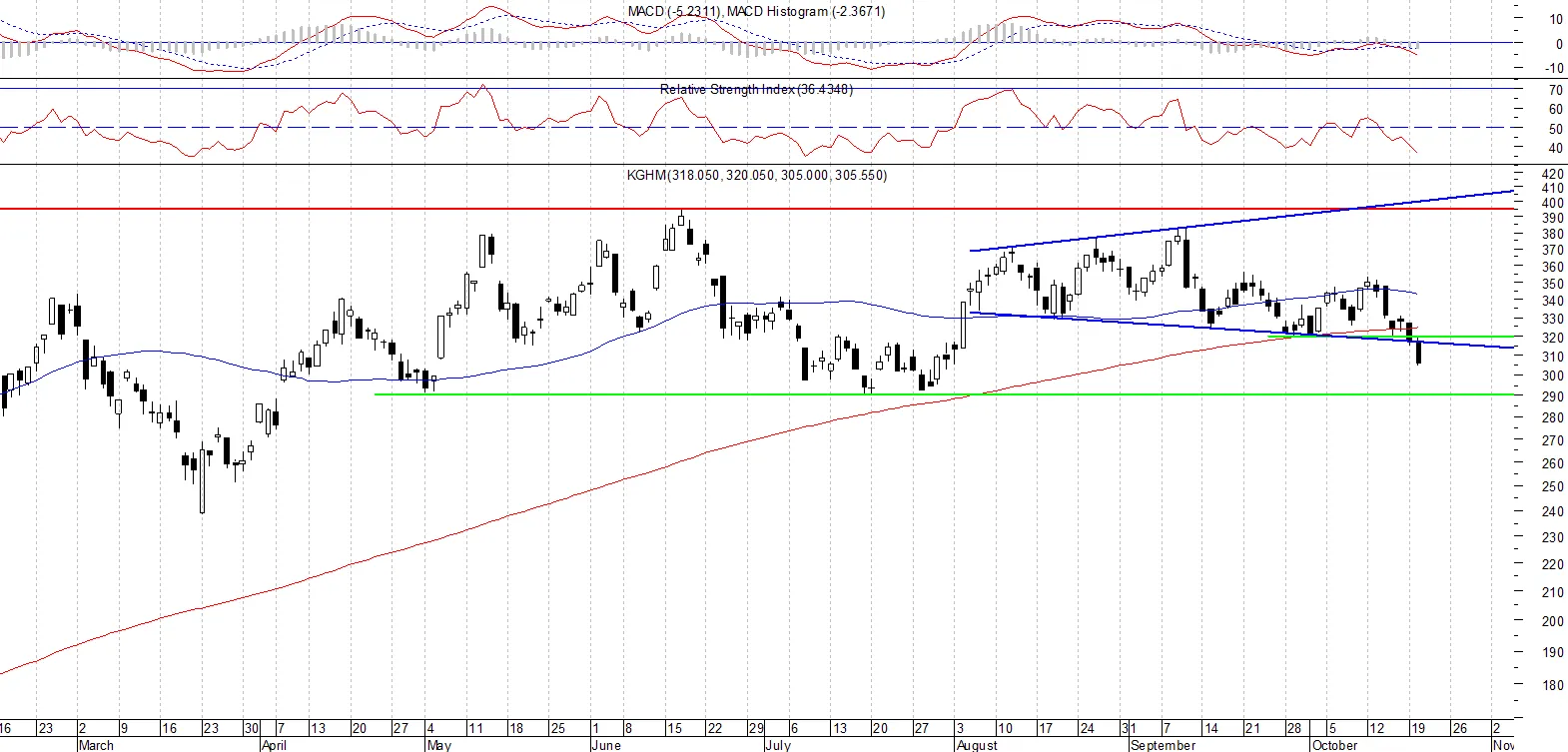This screenshot has height=752, width=1568.
Task: Click the 420 price axis value
Action: [x=1553, y=174]
